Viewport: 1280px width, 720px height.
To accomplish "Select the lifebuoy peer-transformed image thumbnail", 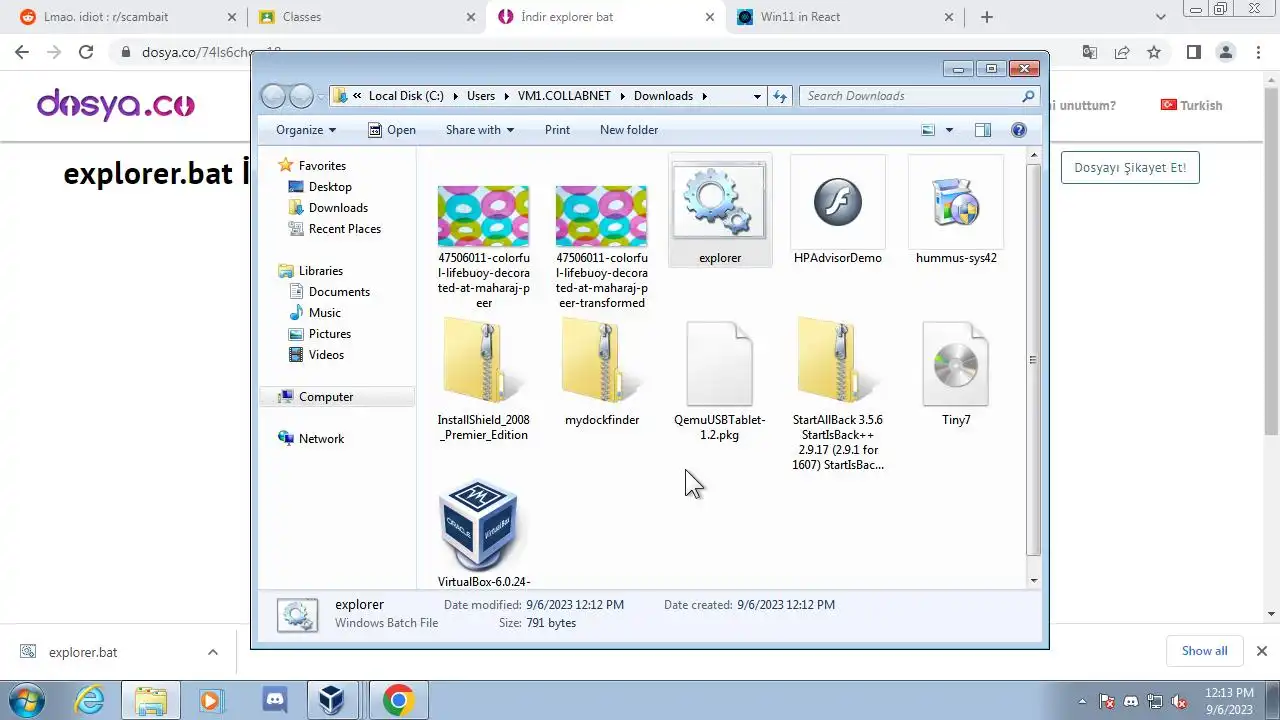I will point(602,216).
